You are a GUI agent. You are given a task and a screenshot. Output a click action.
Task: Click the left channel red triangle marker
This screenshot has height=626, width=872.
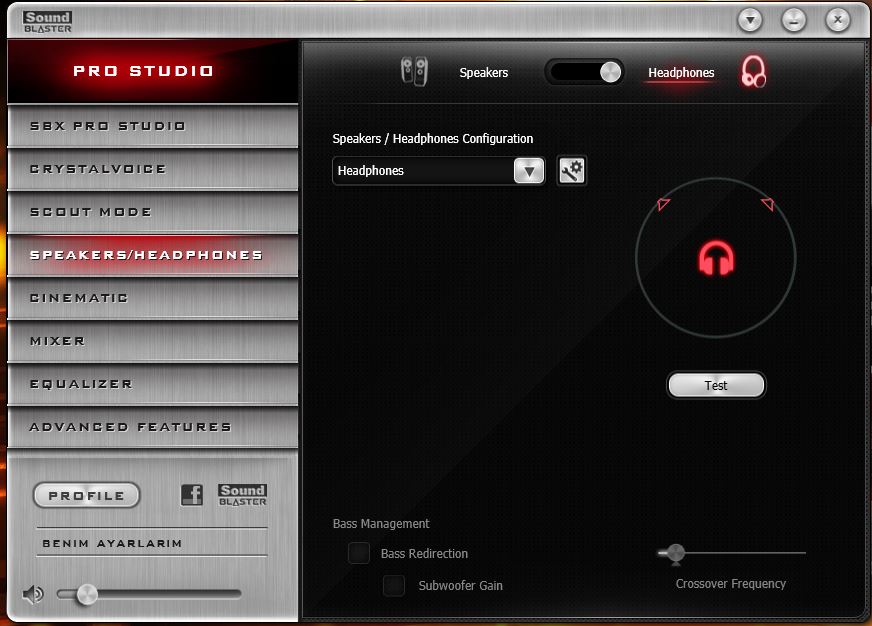coord(663,204)
